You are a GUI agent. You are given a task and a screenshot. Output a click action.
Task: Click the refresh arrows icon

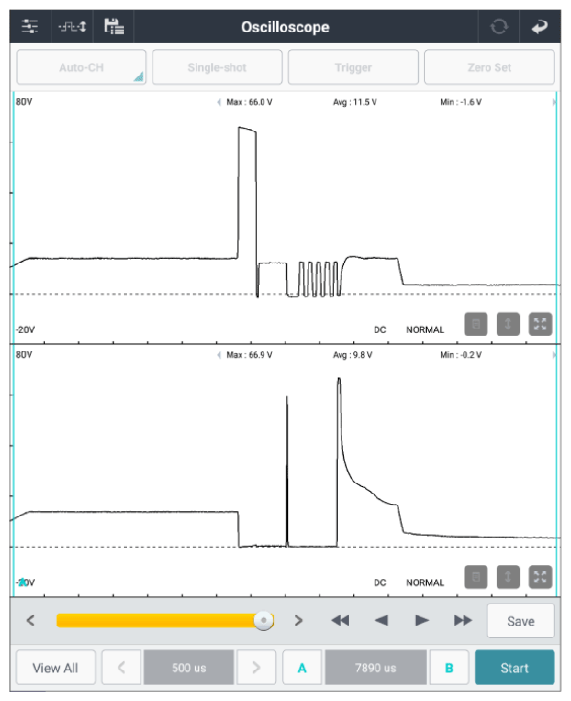click(x=499, y=27)
